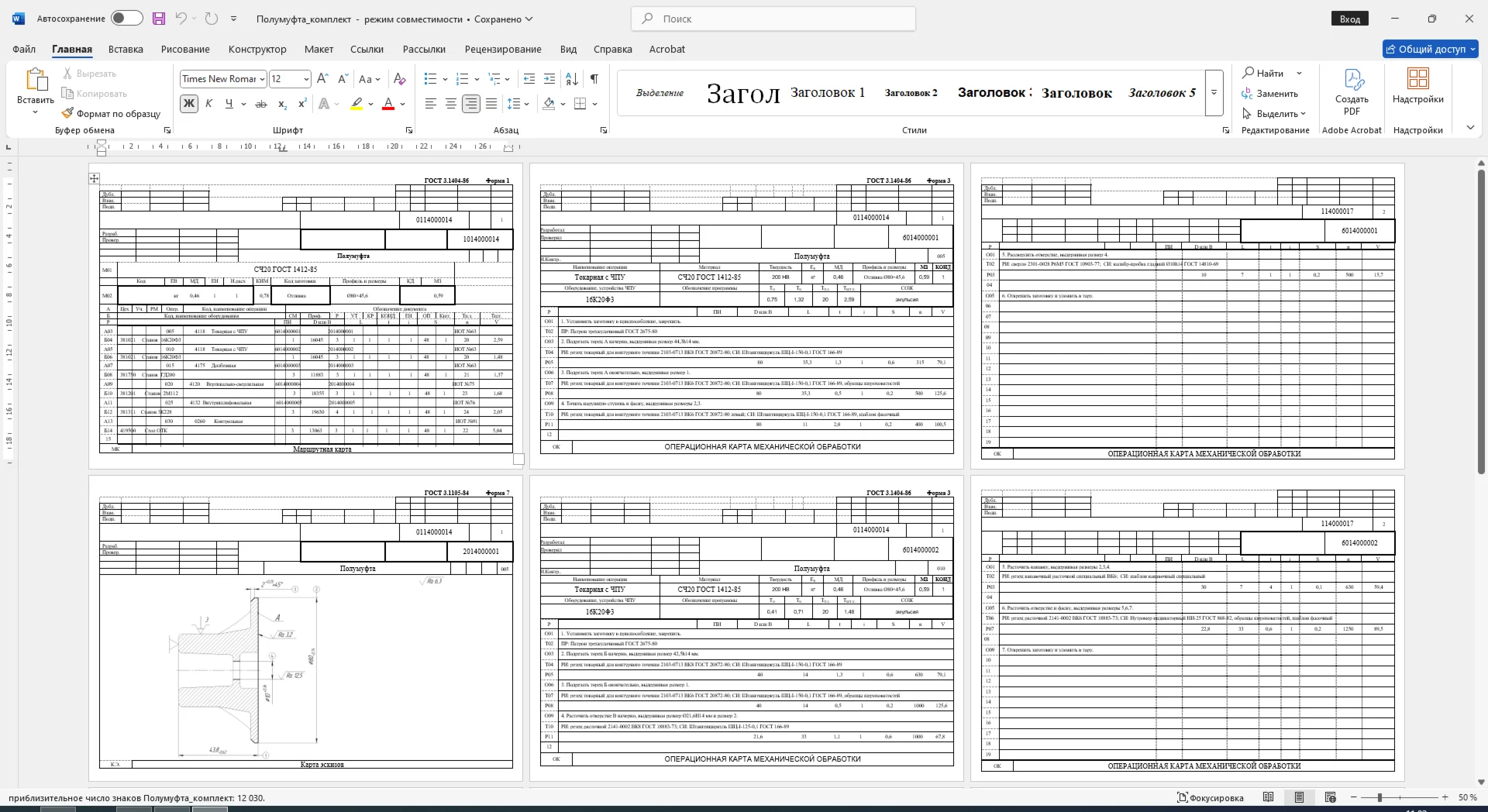Click Найти find button

[x=1263, y=73]
